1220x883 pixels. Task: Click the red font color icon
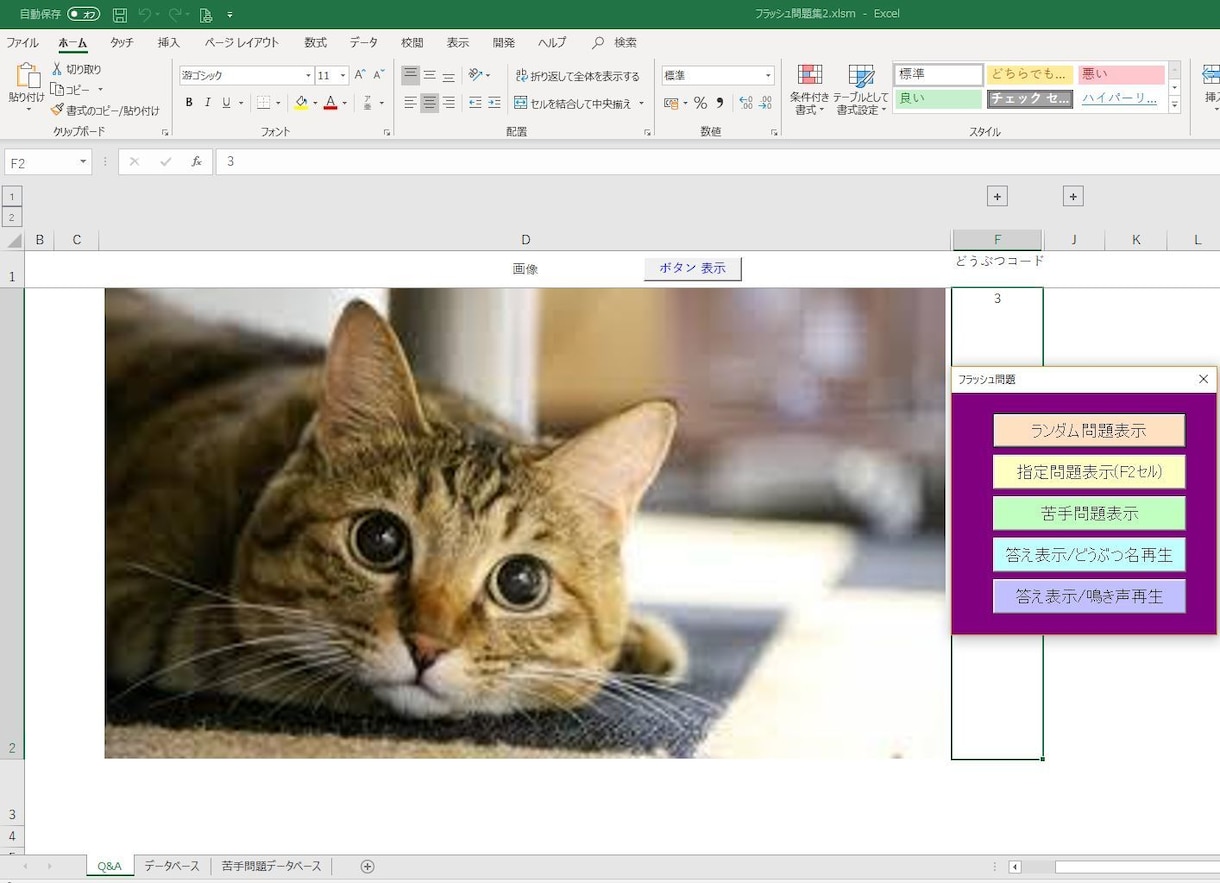[330, 102]
